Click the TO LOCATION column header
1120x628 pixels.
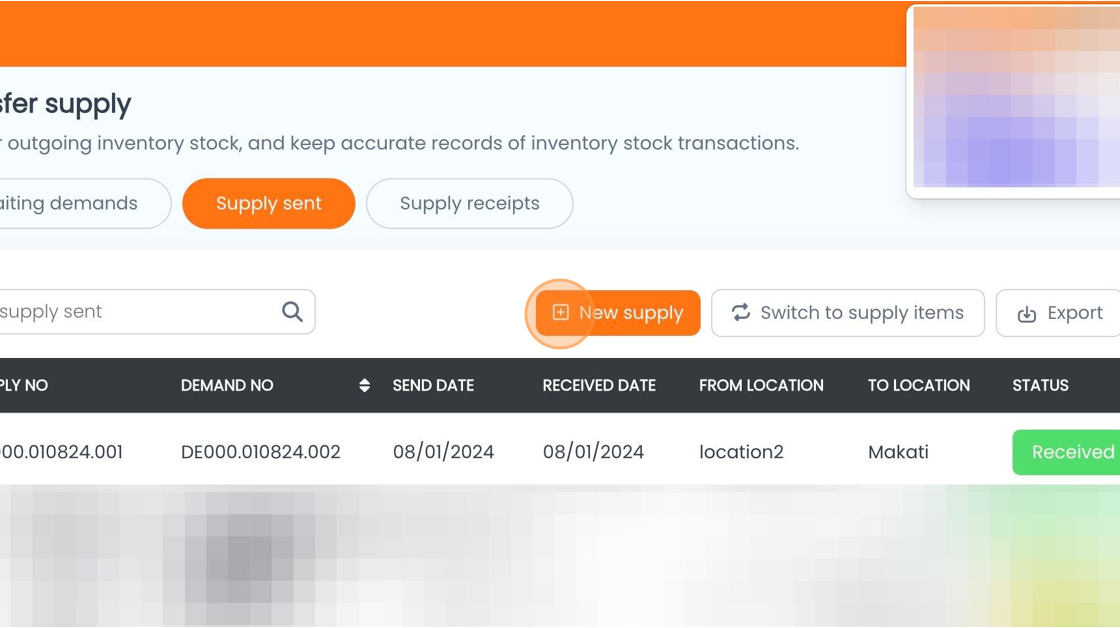(x=918, y=386)
